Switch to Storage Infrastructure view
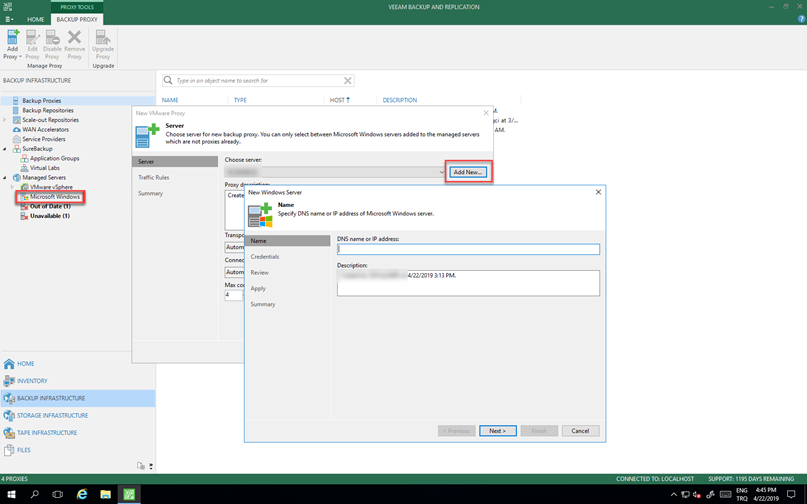The width and height of the screenshot is (807, 504). (52, 415)
